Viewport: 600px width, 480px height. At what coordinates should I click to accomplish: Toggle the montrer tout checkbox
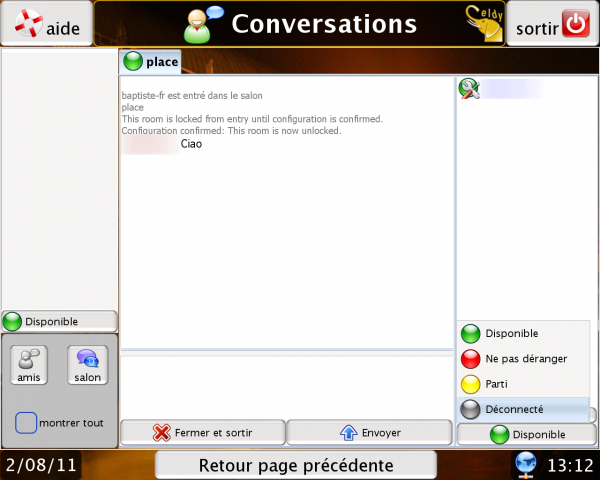pos(27,423)
